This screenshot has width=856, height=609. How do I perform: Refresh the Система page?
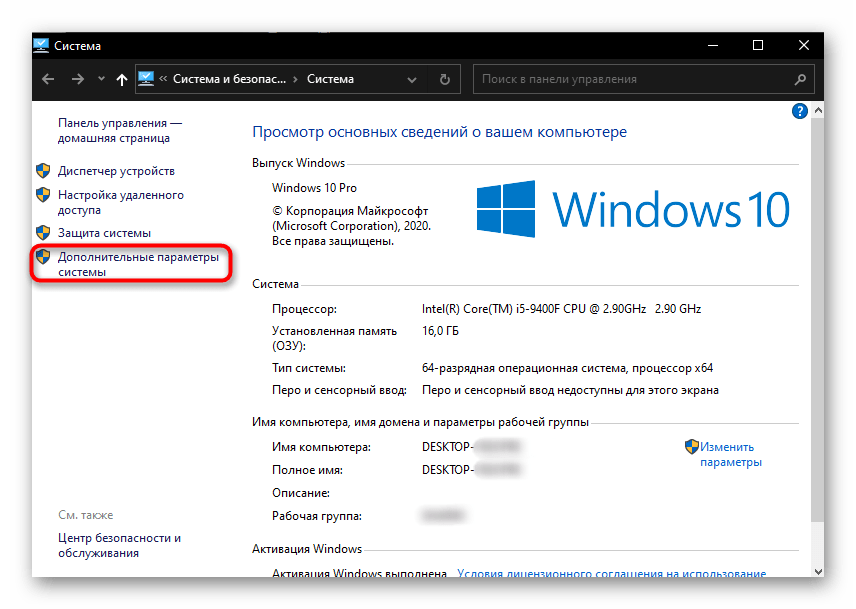(x=445, y=80)
